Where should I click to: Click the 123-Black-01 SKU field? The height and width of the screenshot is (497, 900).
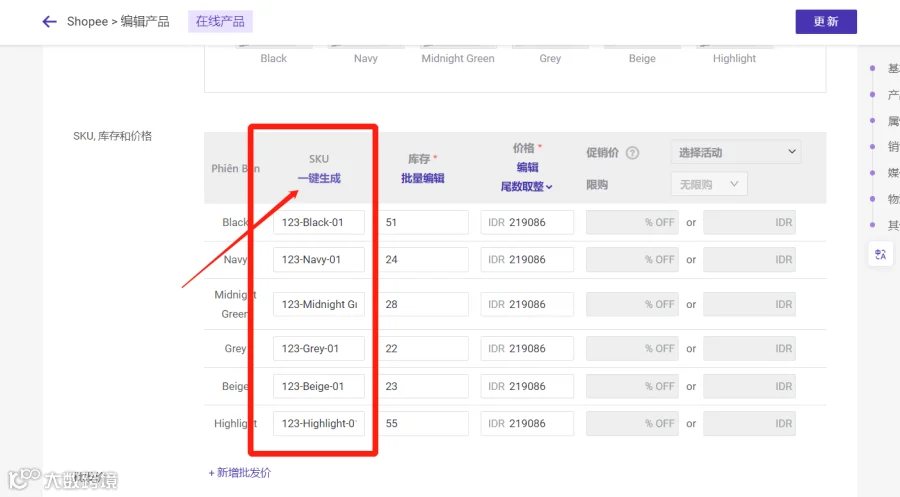[x=319, y=222]
